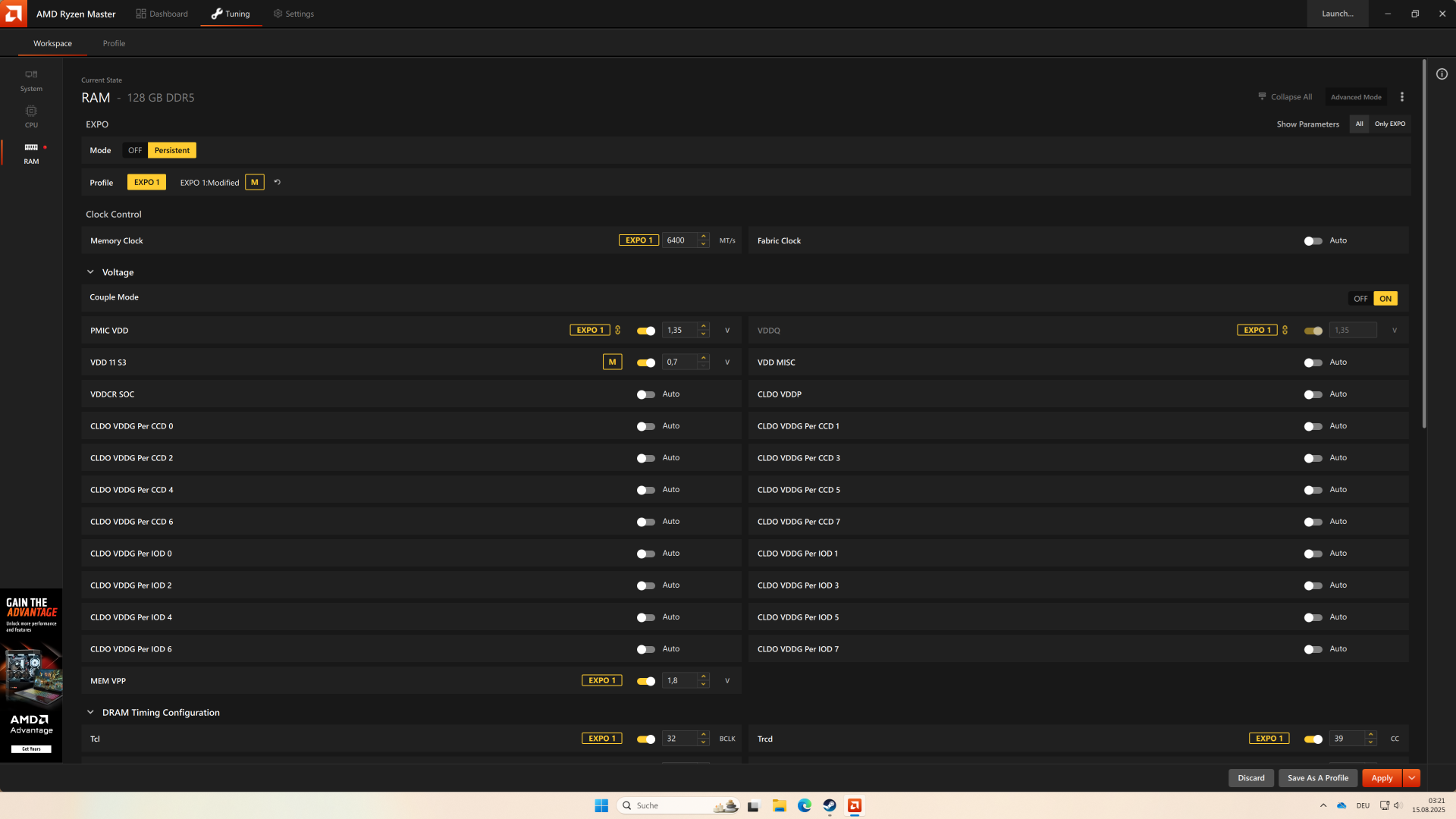
Task: Set Couple Mode to OFF
Action: click(x=1360, y=298)
